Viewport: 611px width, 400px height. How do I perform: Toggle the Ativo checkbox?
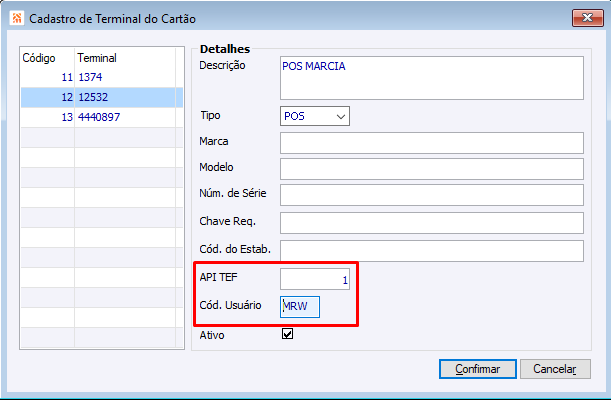(287, 335)
